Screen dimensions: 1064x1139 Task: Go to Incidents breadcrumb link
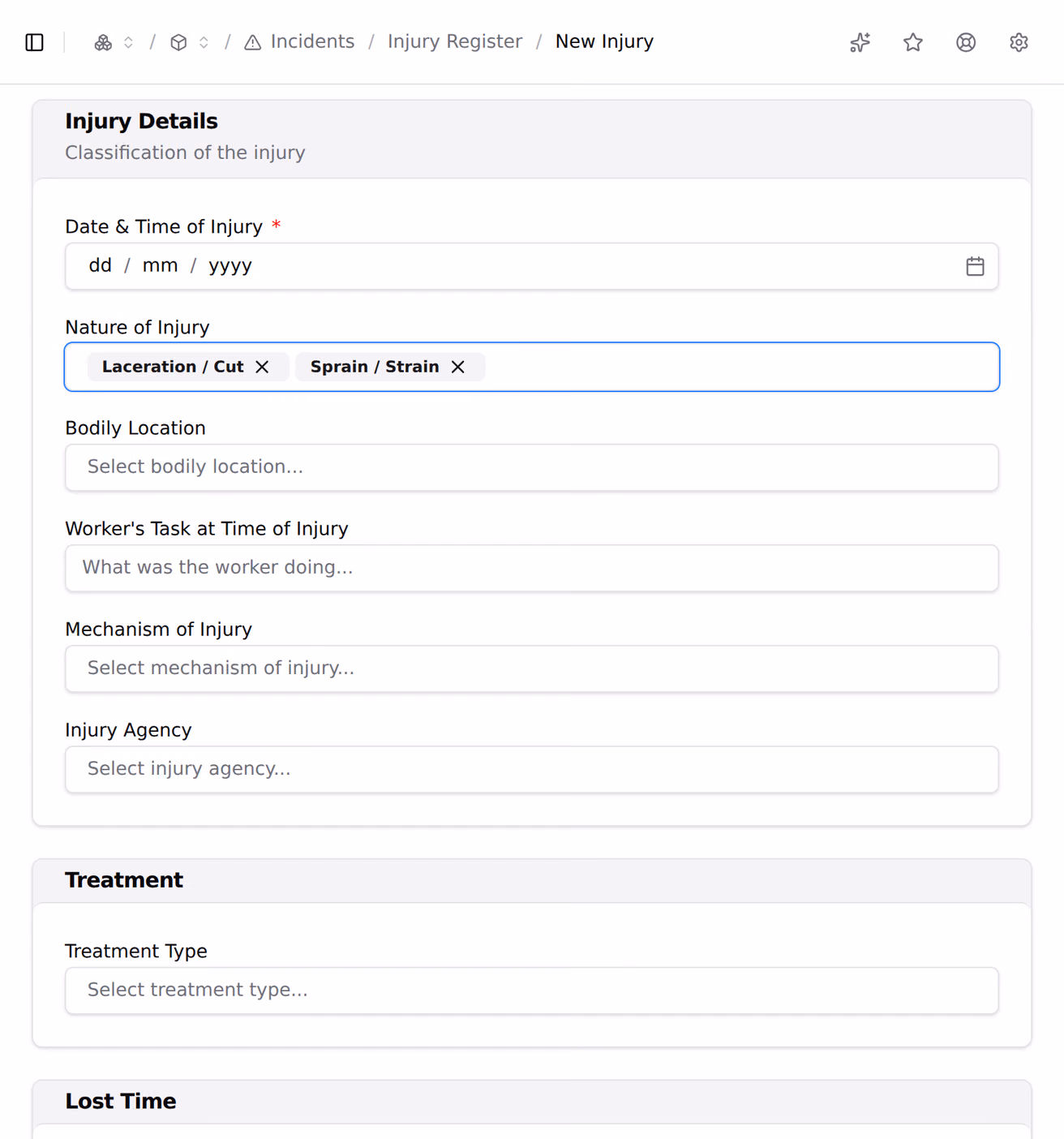click(312, 41)
